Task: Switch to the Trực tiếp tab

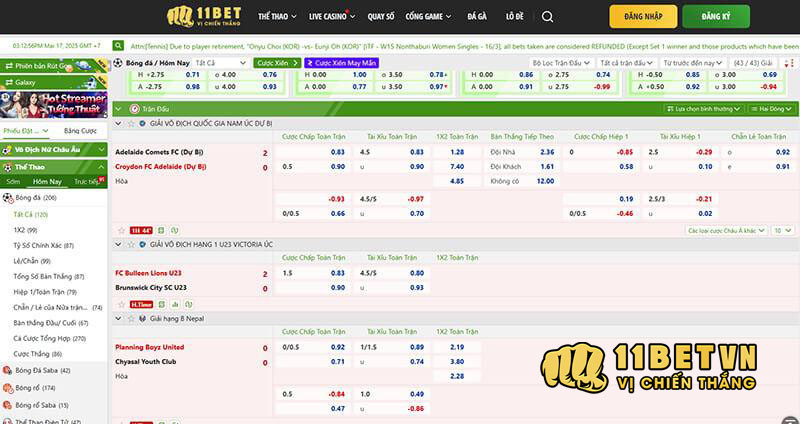Action: tap(87, 181)
